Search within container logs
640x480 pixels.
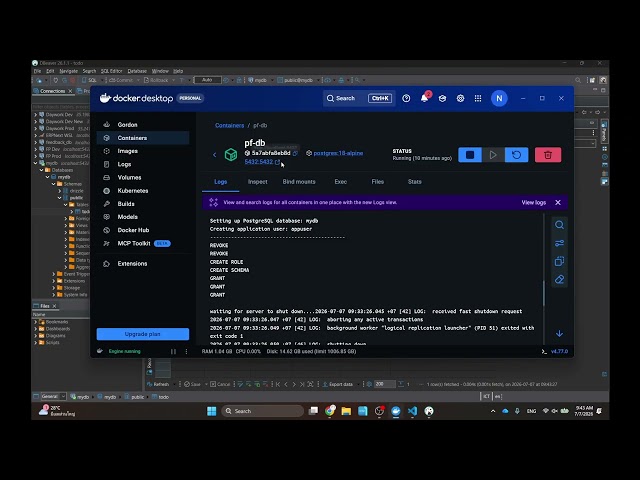[x=559, y=225]
